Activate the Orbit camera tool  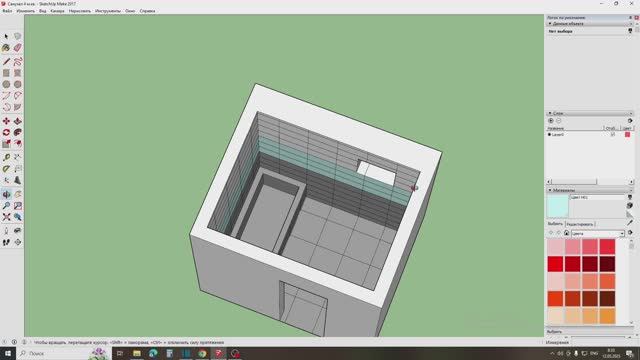coord(6,195)
